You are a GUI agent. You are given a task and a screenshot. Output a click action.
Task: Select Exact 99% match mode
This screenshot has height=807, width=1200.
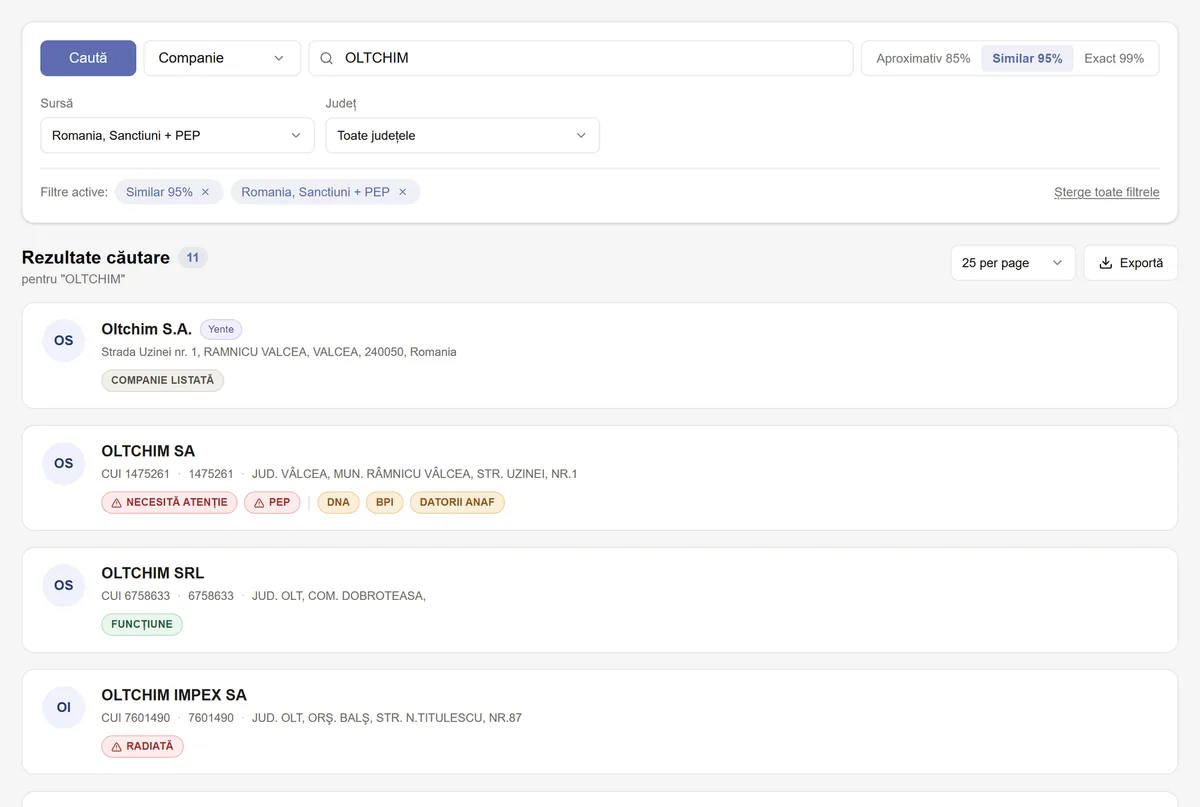tap(1114, 58)
